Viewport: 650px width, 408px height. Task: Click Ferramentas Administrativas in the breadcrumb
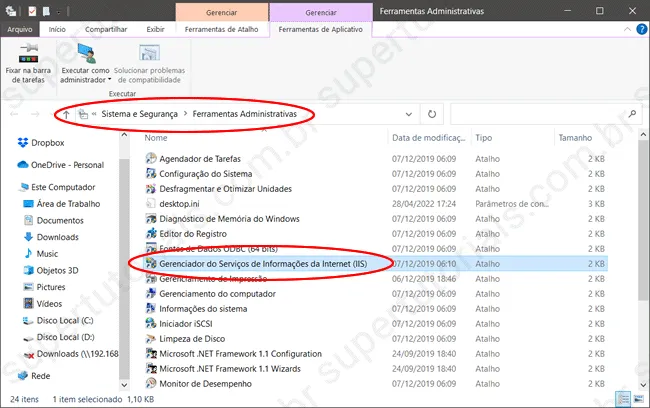point(245,114)
